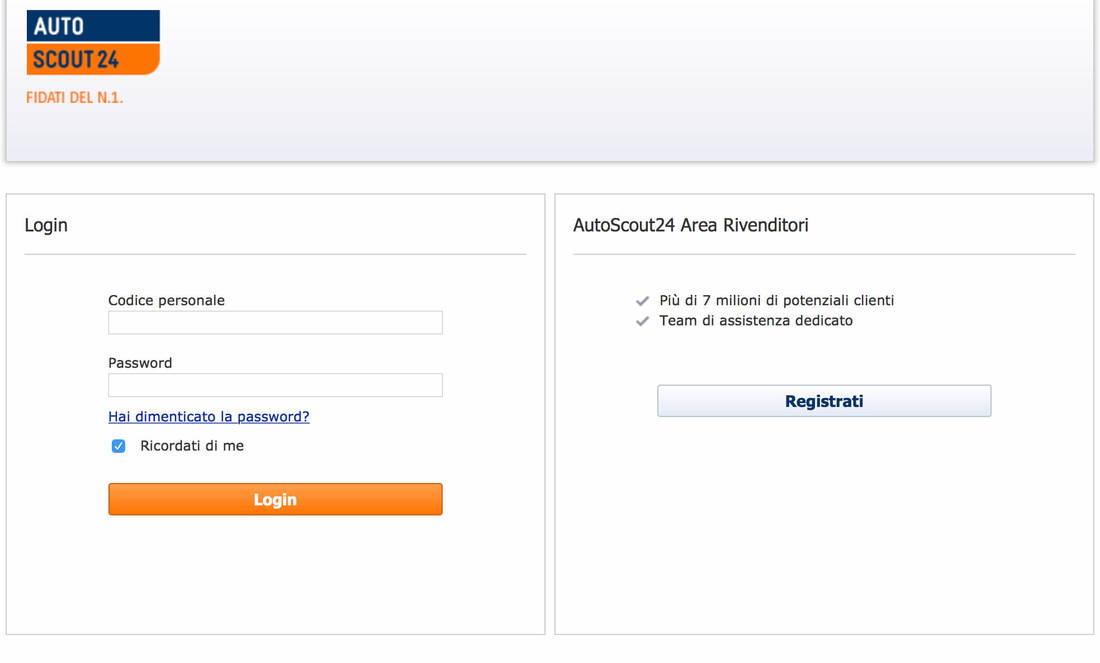The width and height of the screenshot is (1100, 663).
Task: Click the blue AUTO part of the logo
Action: 93,26
